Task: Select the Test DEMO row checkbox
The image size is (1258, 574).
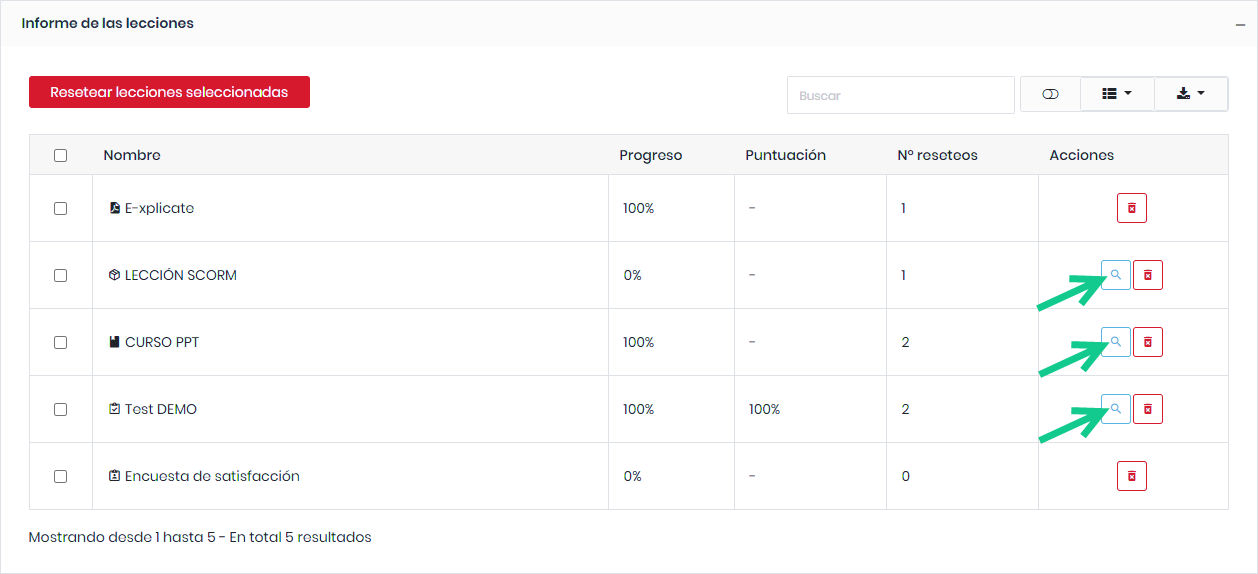Action: [60, 409]
